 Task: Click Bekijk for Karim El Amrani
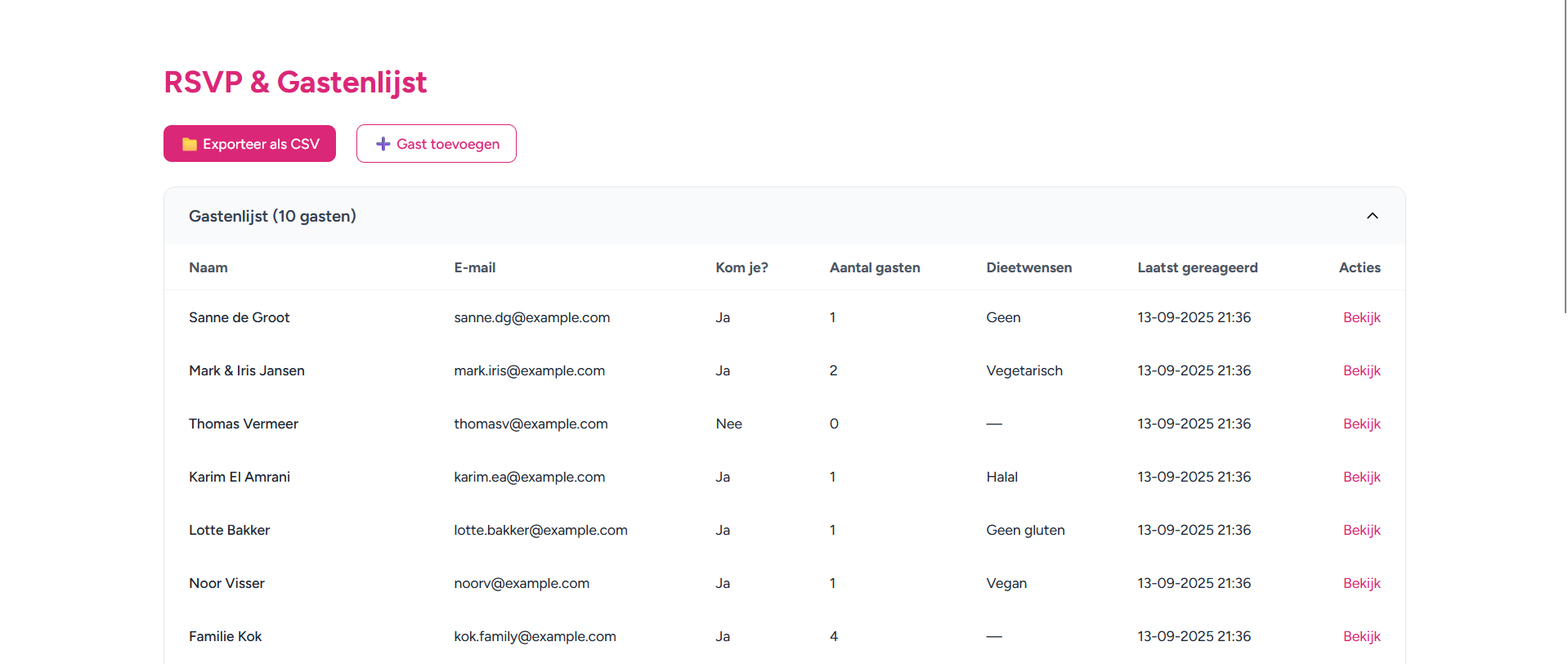[1361, 477]
